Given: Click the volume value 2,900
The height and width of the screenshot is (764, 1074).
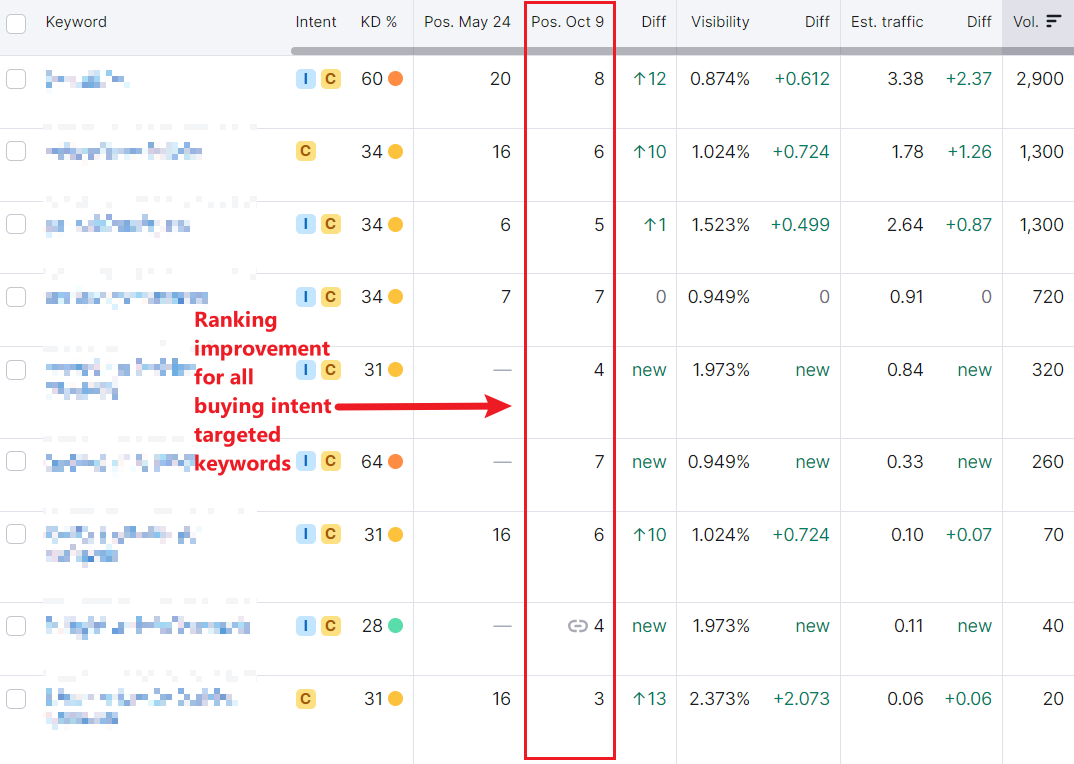Looking at the screenshot, I should pyautogui.click(x=1040, y=79).
